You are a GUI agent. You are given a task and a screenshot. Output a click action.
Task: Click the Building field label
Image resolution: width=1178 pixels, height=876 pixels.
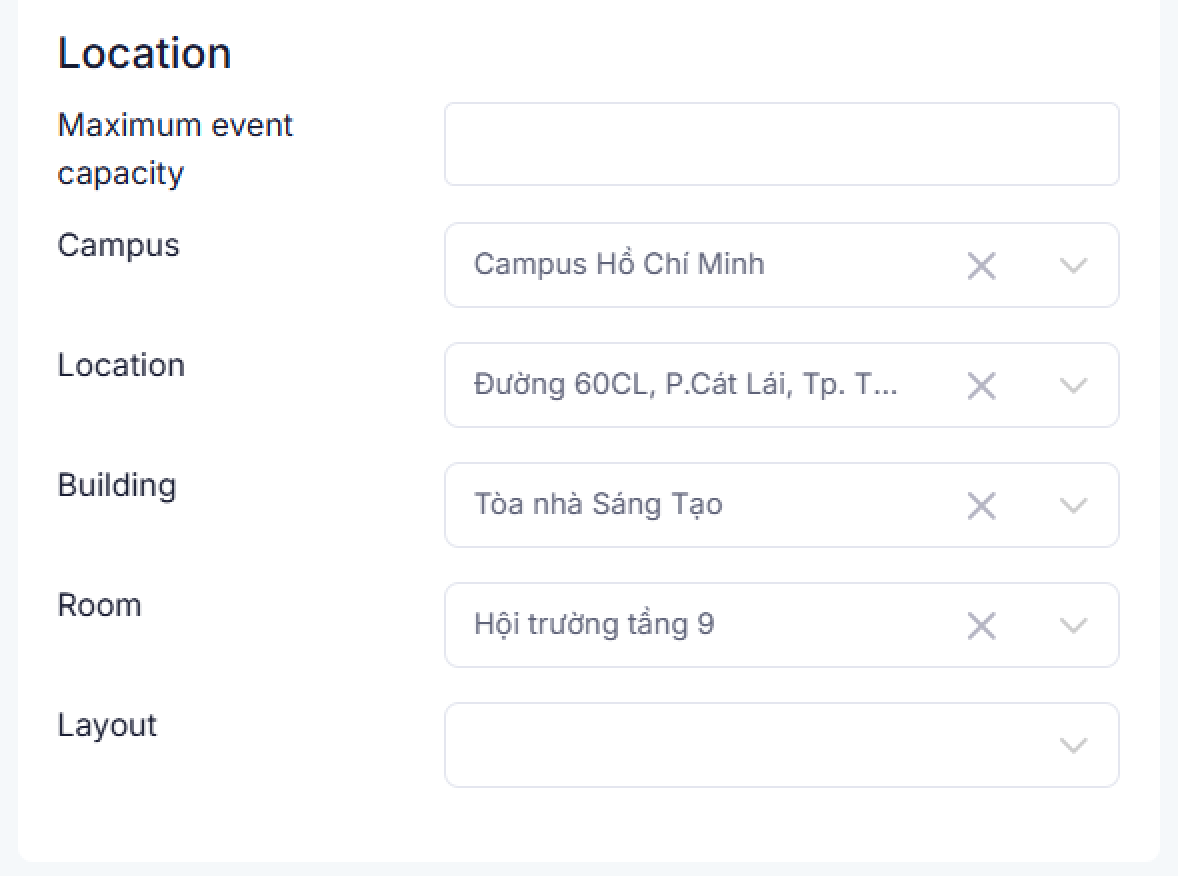[117, 485]
